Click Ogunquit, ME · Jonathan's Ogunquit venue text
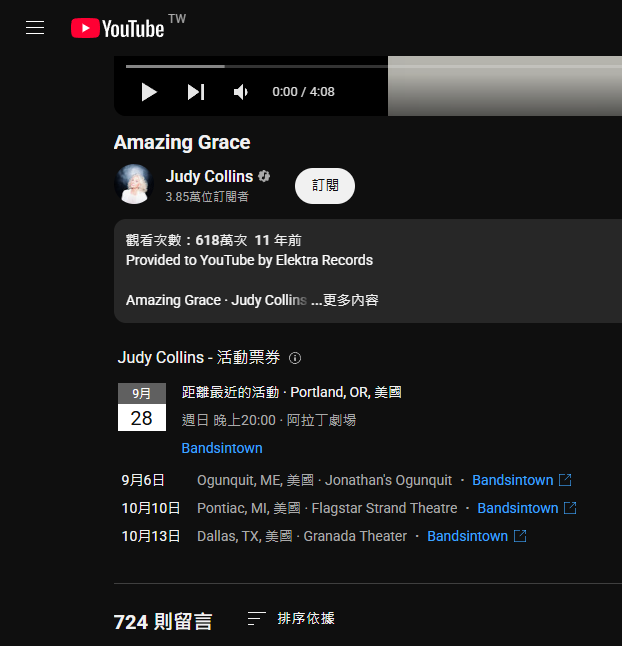This screenshot has height=646, width=622. pos(324,480)
